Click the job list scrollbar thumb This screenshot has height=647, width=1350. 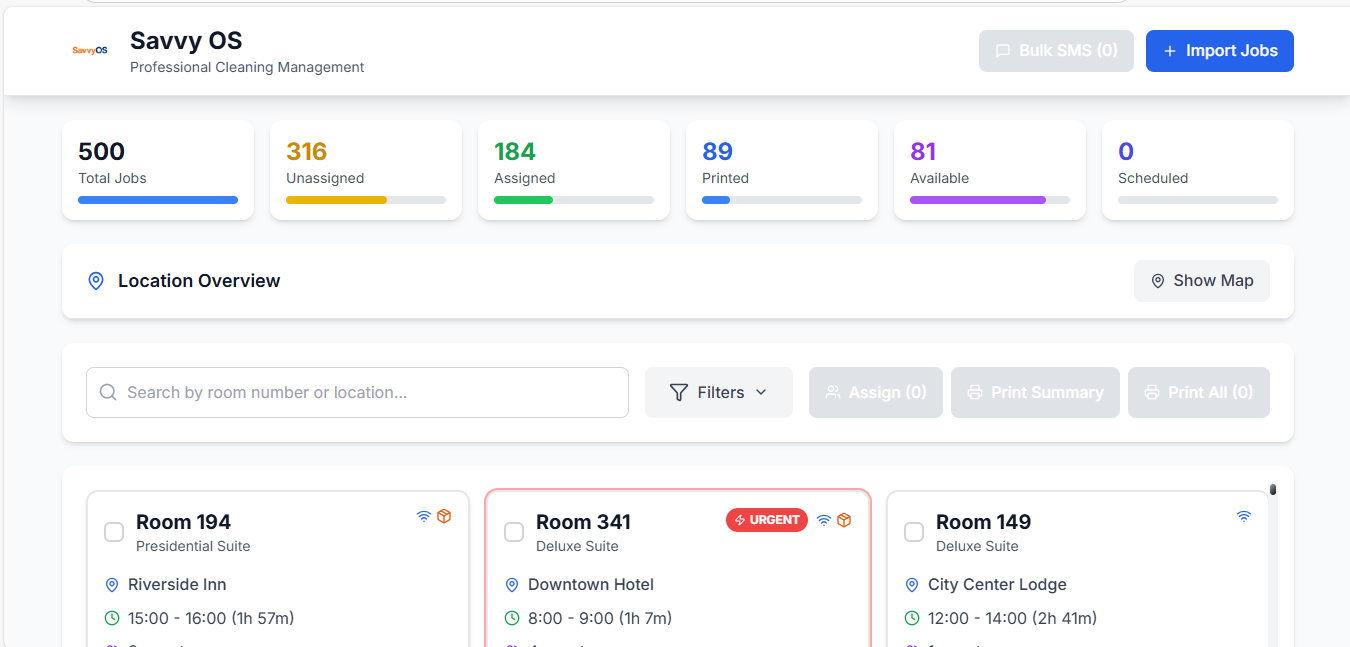pyautogui.click(x=1273, y=490)
